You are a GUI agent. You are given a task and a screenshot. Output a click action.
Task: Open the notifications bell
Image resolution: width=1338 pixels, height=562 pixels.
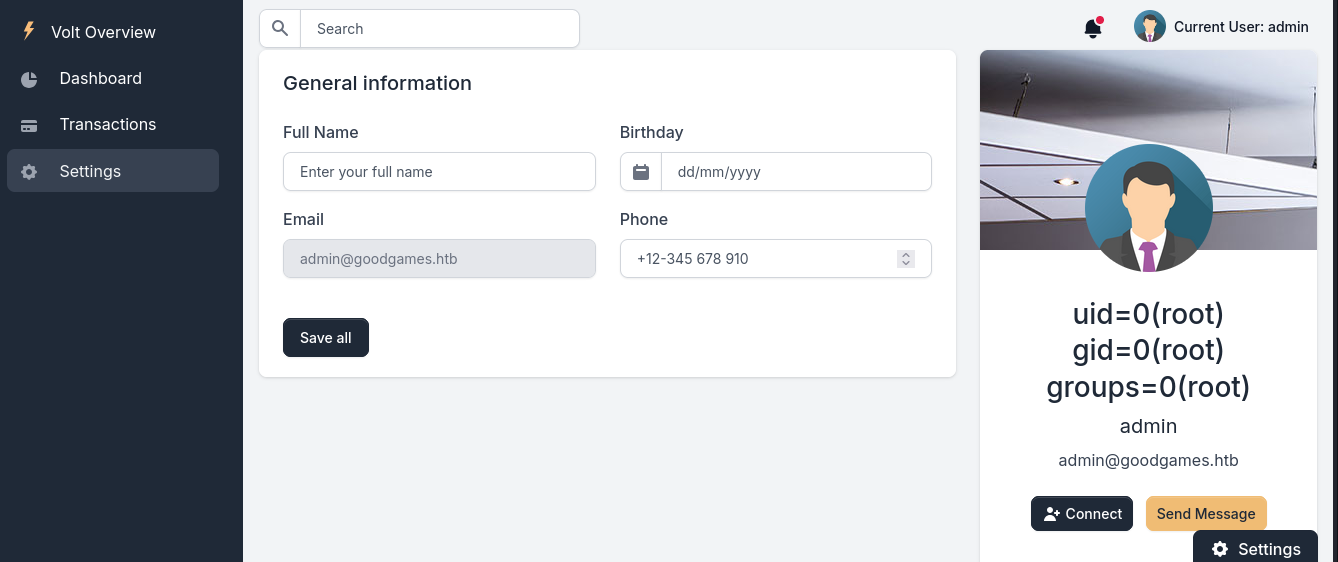[1093, 28]
